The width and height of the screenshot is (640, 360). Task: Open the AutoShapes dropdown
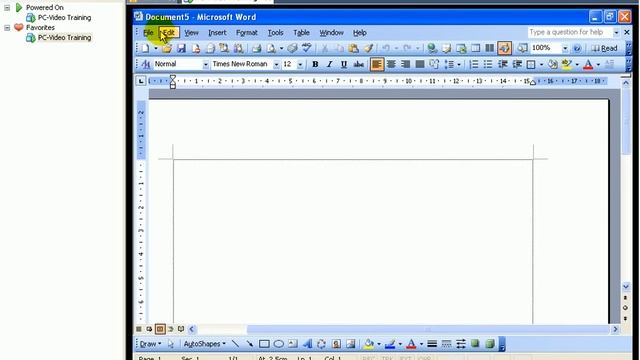[204, 344]
